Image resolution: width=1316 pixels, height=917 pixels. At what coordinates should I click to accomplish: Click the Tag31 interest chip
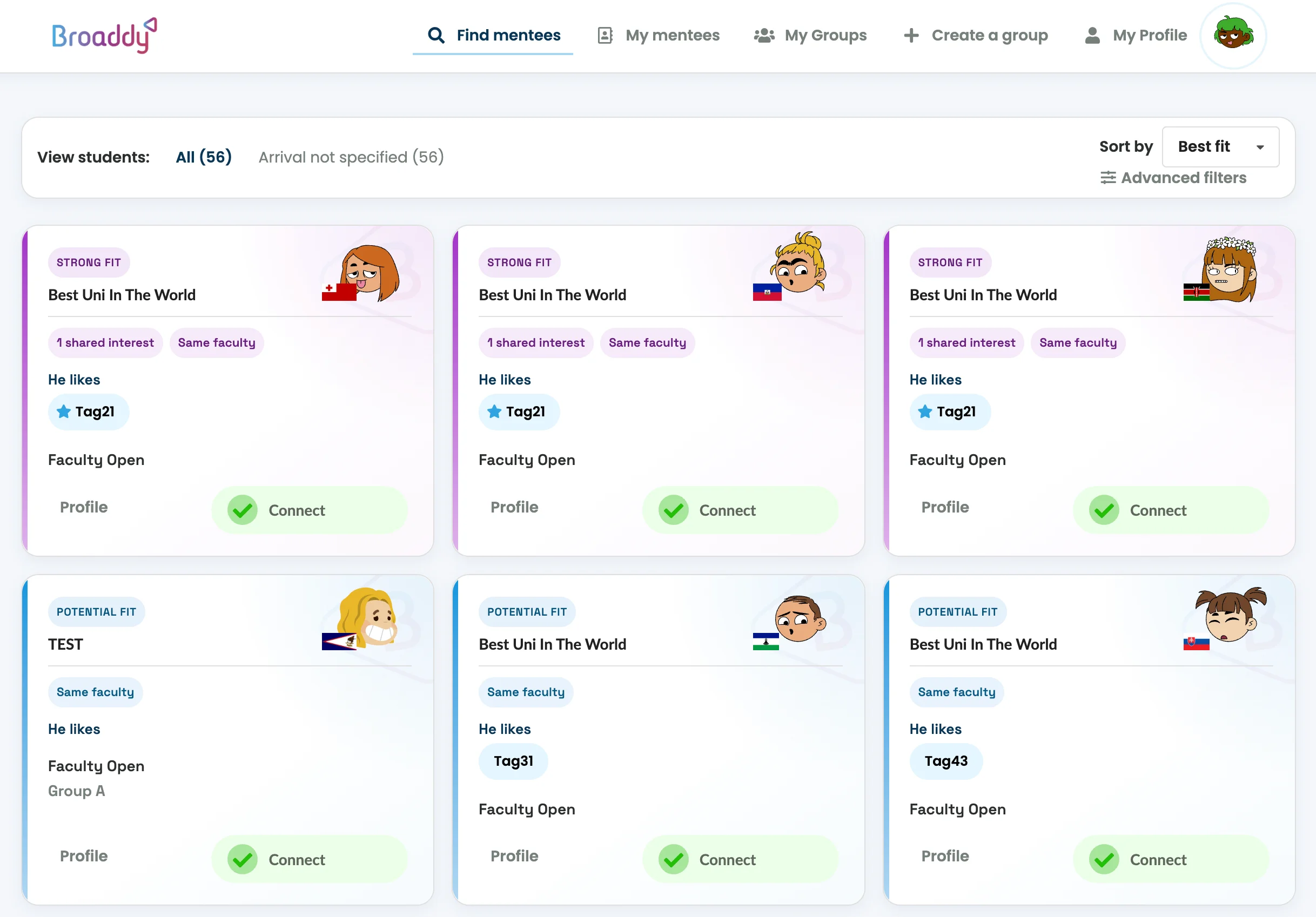pyautogui.click(x=513, y=761)
